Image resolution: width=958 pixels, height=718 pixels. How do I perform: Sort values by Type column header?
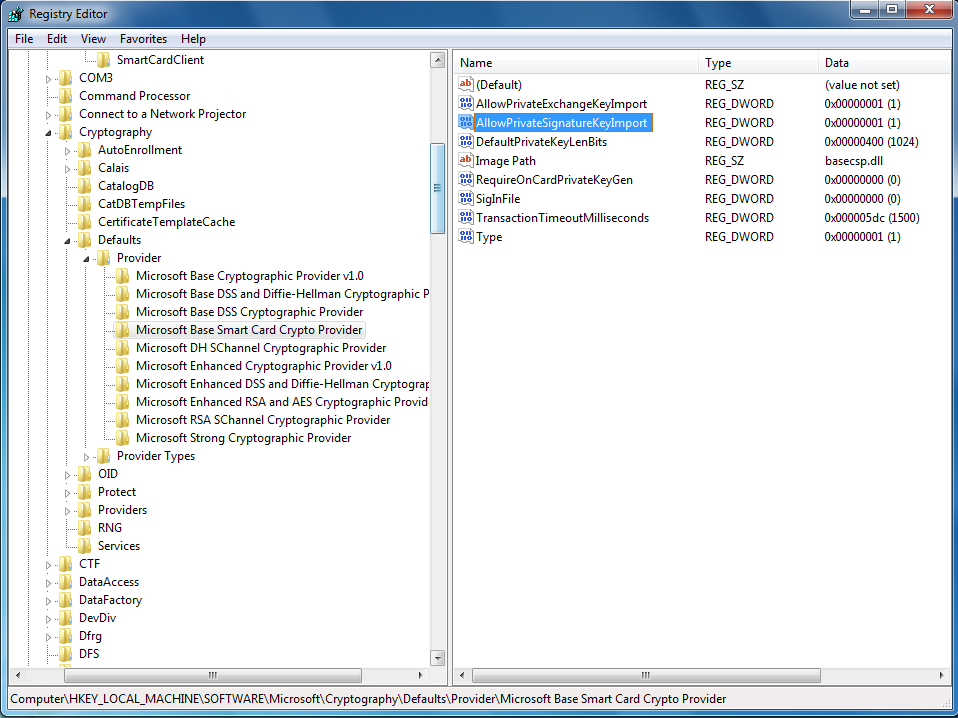758,62
